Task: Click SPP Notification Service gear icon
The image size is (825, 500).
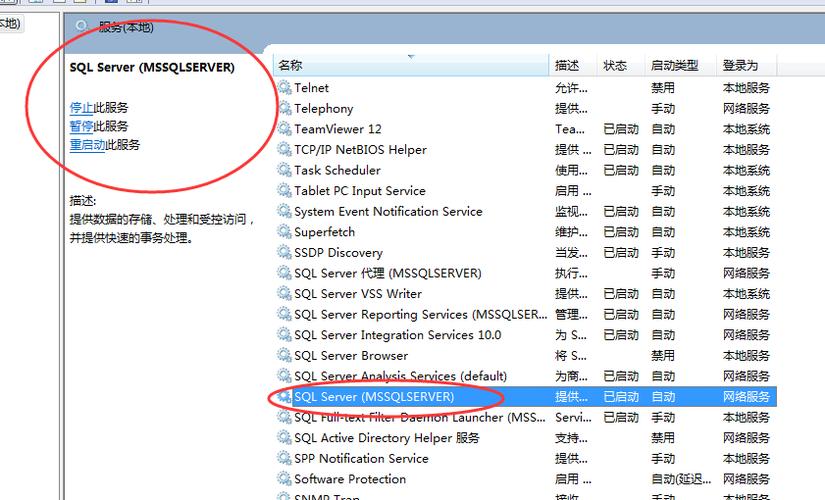Action: pyautogui.click(x=285, y=458)
